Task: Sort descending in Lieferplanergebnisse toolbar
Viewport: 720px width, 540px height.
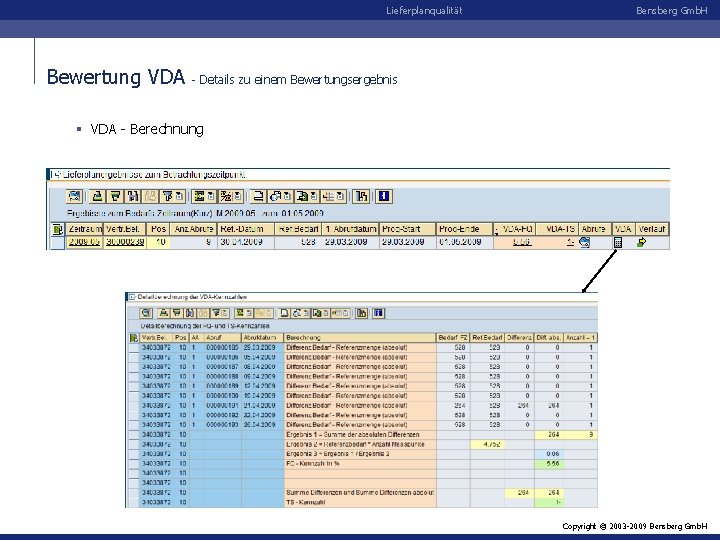Action: point(115,197)
